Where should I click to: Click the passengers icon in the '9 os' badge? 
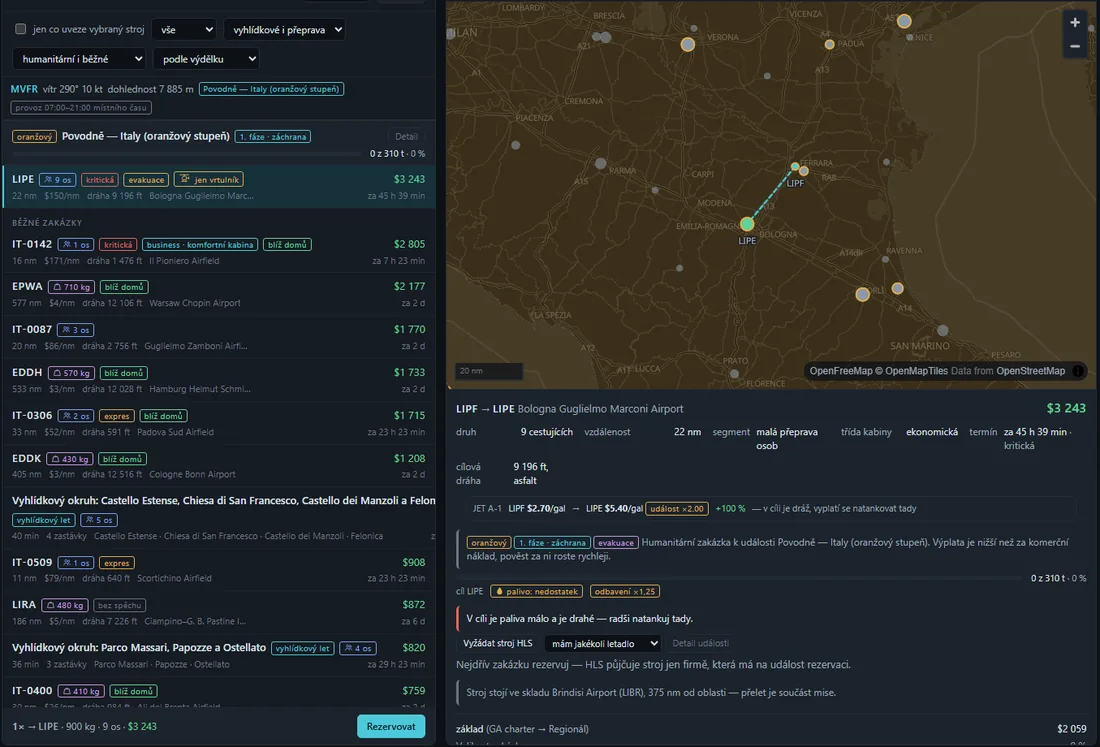point(48,180)
